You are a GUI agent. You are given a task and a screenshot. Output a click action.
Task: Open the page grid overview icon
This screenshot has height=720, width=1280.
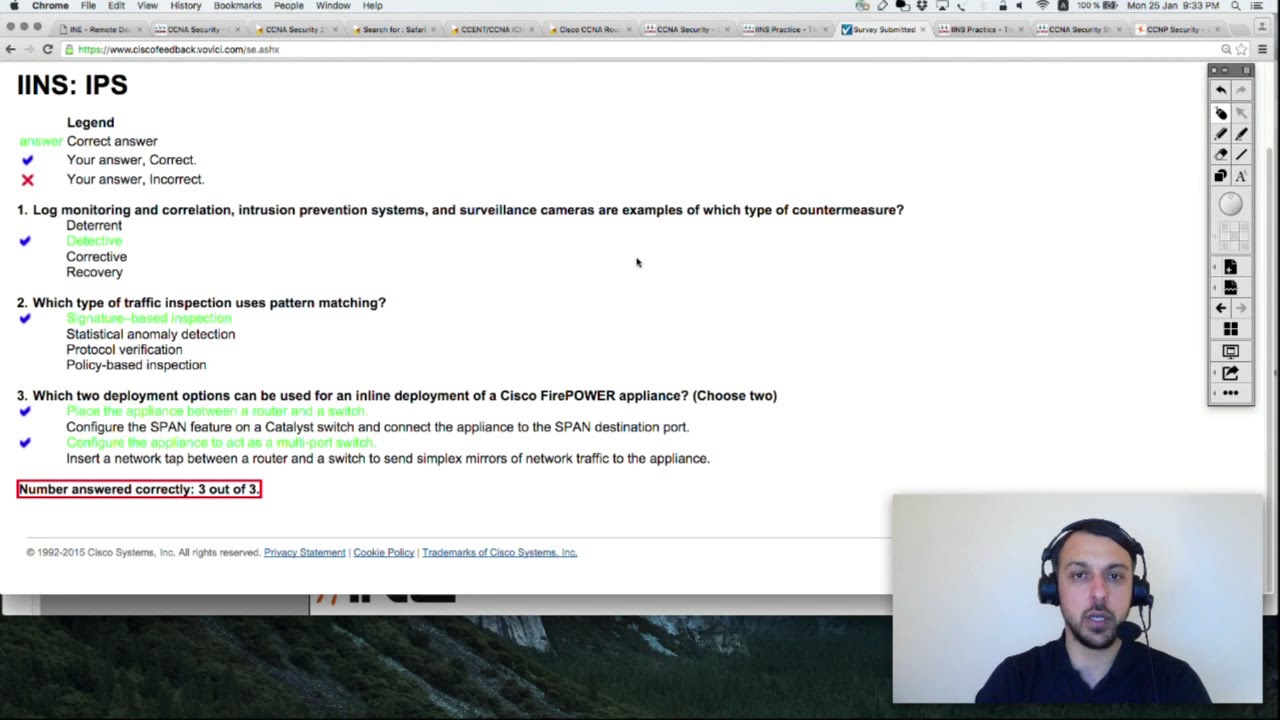tap(1230, 330)
